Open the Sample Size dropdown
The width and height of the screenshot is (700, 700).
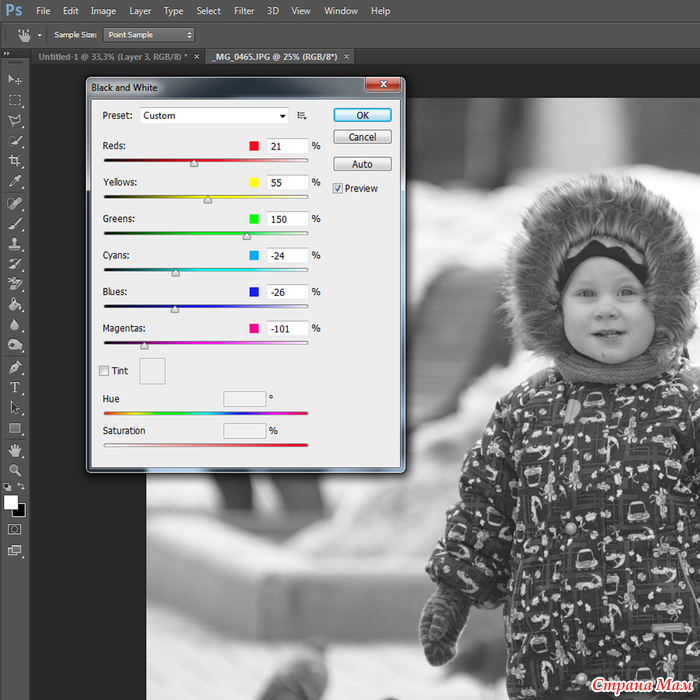(151, 35)
